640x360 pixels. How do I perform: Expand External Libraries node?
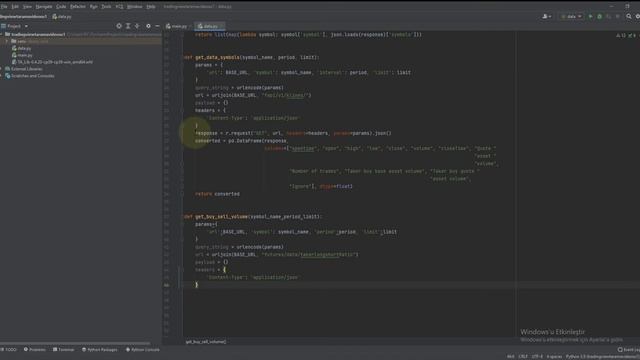tap(2, 69)
